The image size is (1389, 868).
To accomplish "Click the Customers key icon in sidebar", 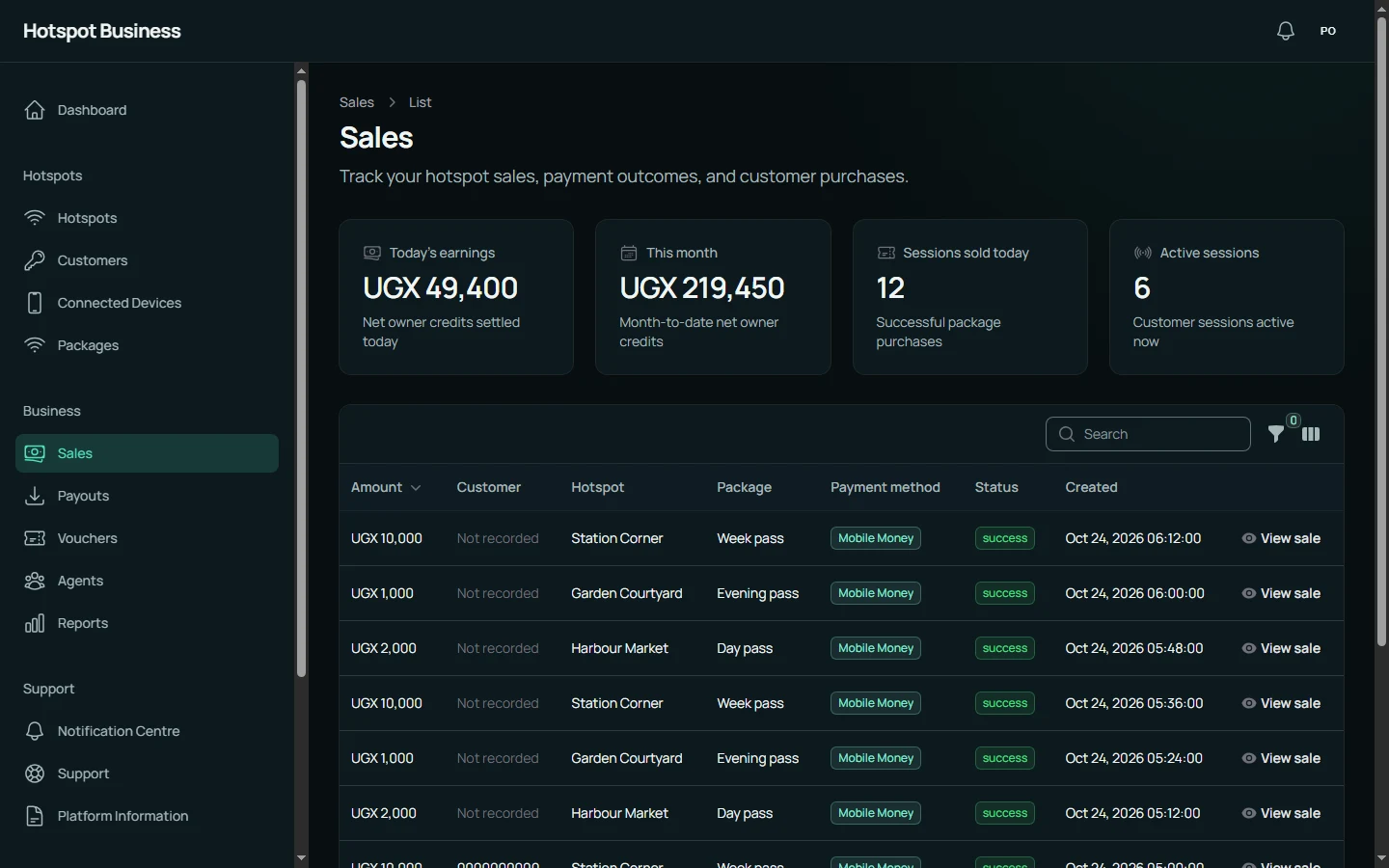I will [35, 260].
